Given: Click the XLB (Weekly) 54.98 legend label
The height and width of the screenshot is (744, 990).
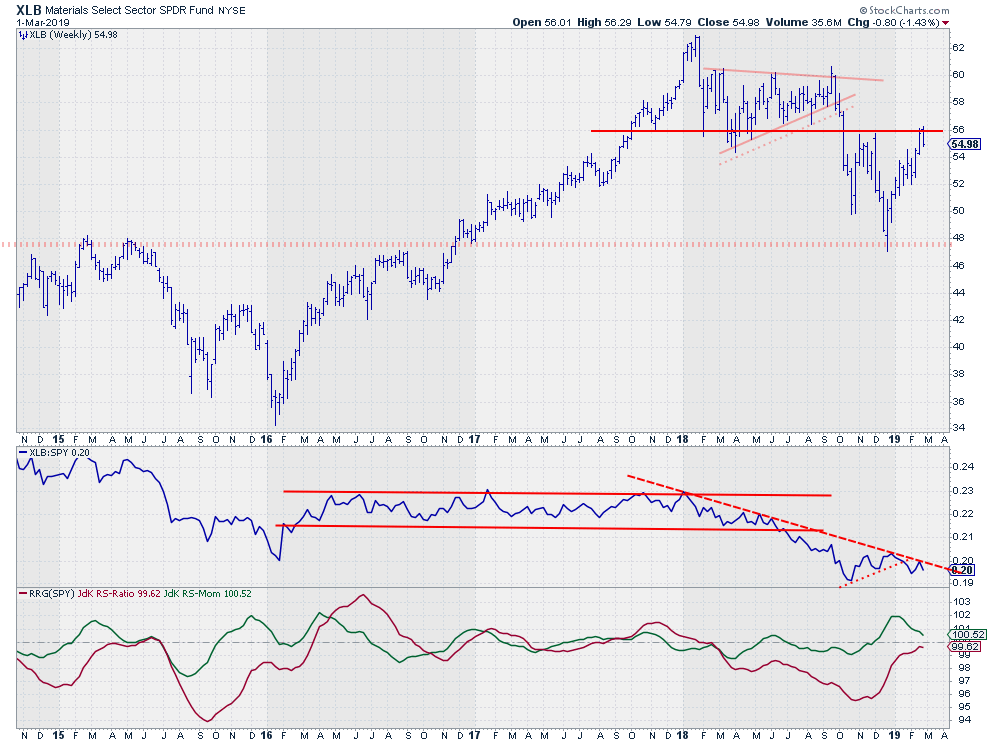Looking at the screenshot, I should (x=73, y=35).
